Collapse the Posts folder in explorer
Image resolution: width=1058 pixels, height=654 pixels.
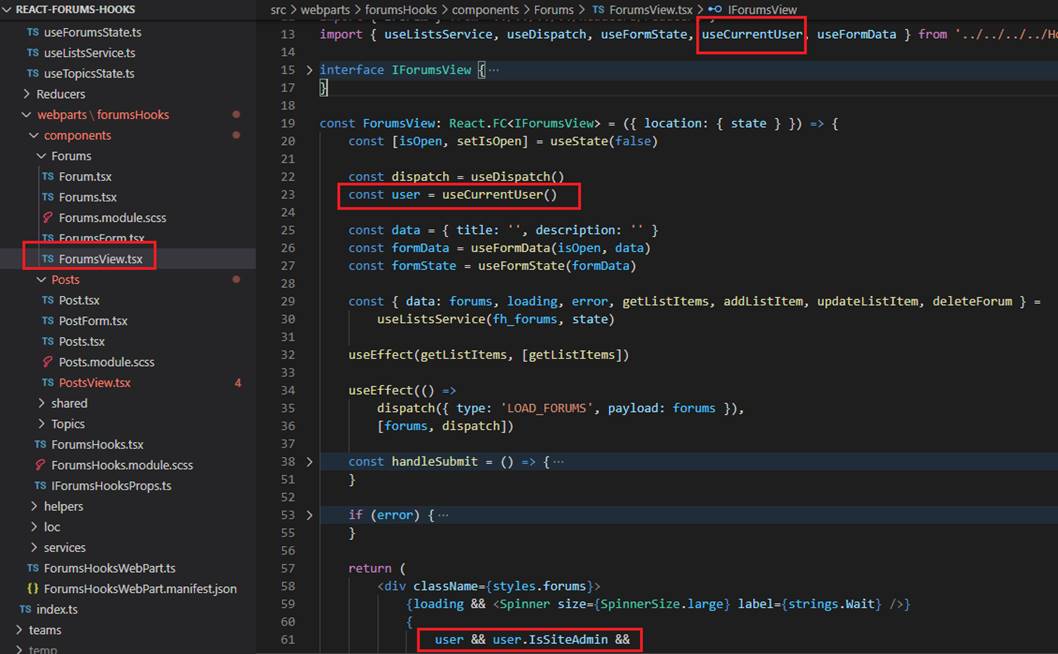click(x=42, y=280)
